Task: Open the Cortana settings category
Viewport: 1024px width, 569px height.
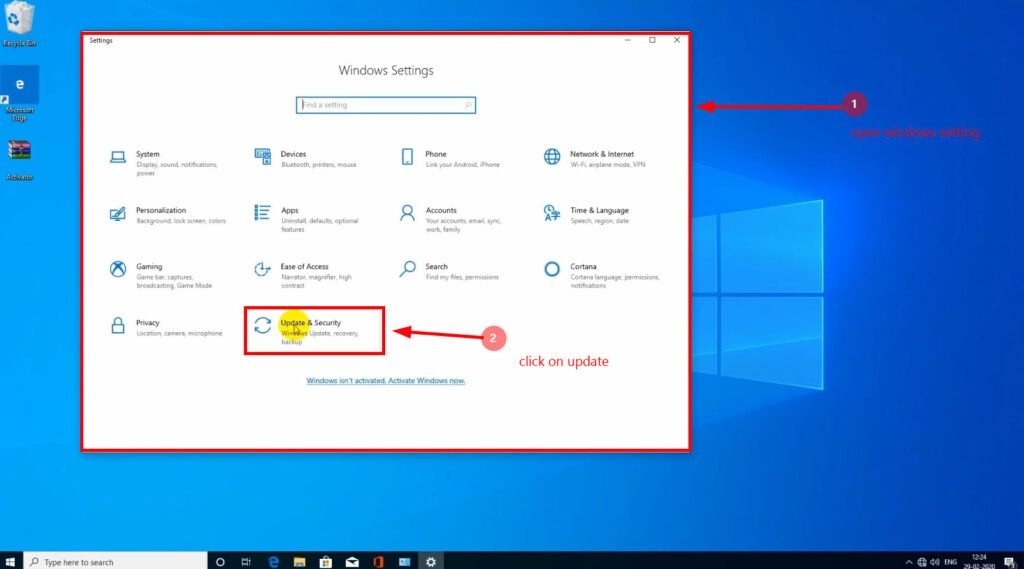Action: pos(601,276)
